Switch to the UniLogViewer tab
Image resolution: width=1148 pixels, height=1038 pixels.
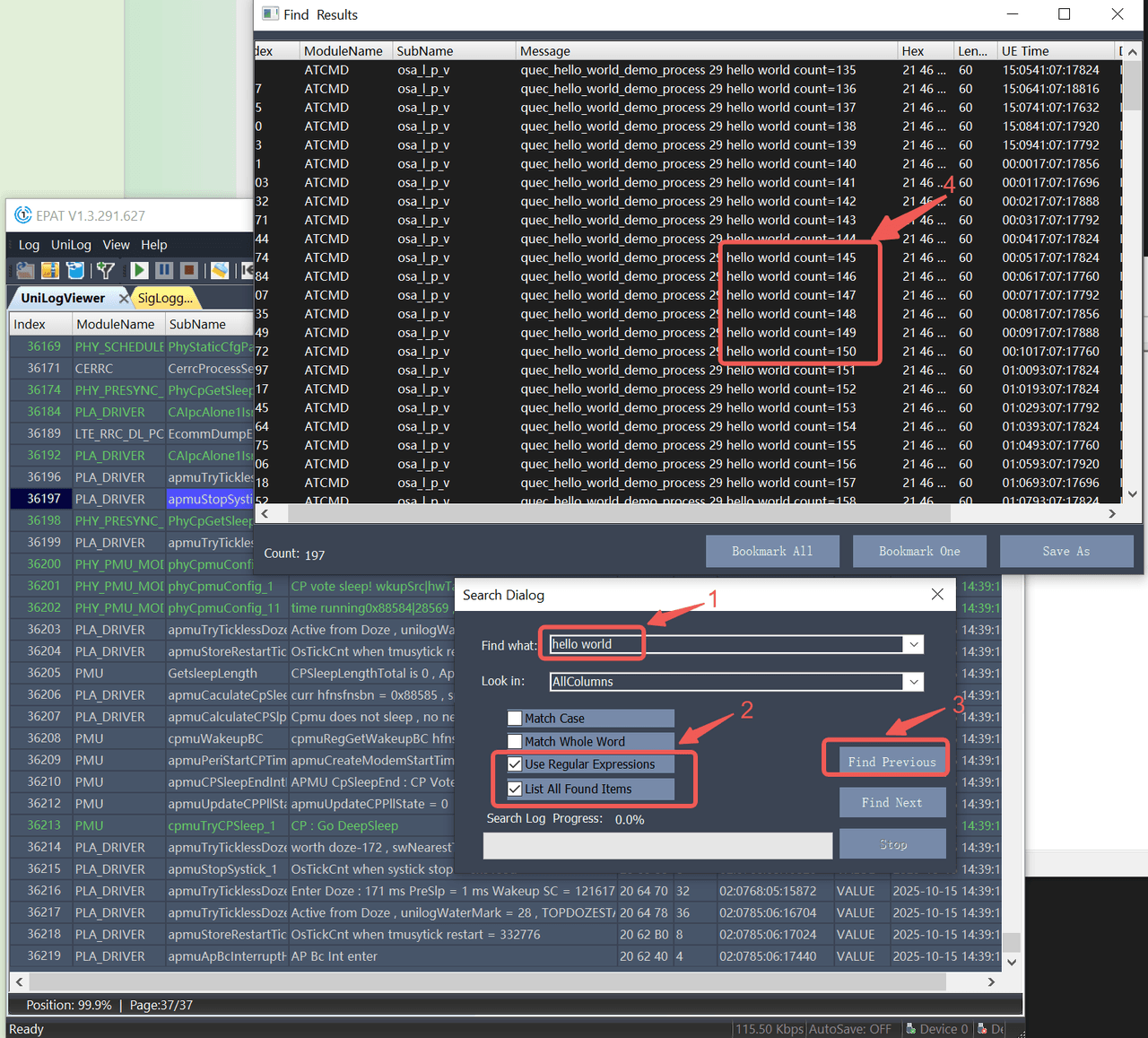[63, 298]
